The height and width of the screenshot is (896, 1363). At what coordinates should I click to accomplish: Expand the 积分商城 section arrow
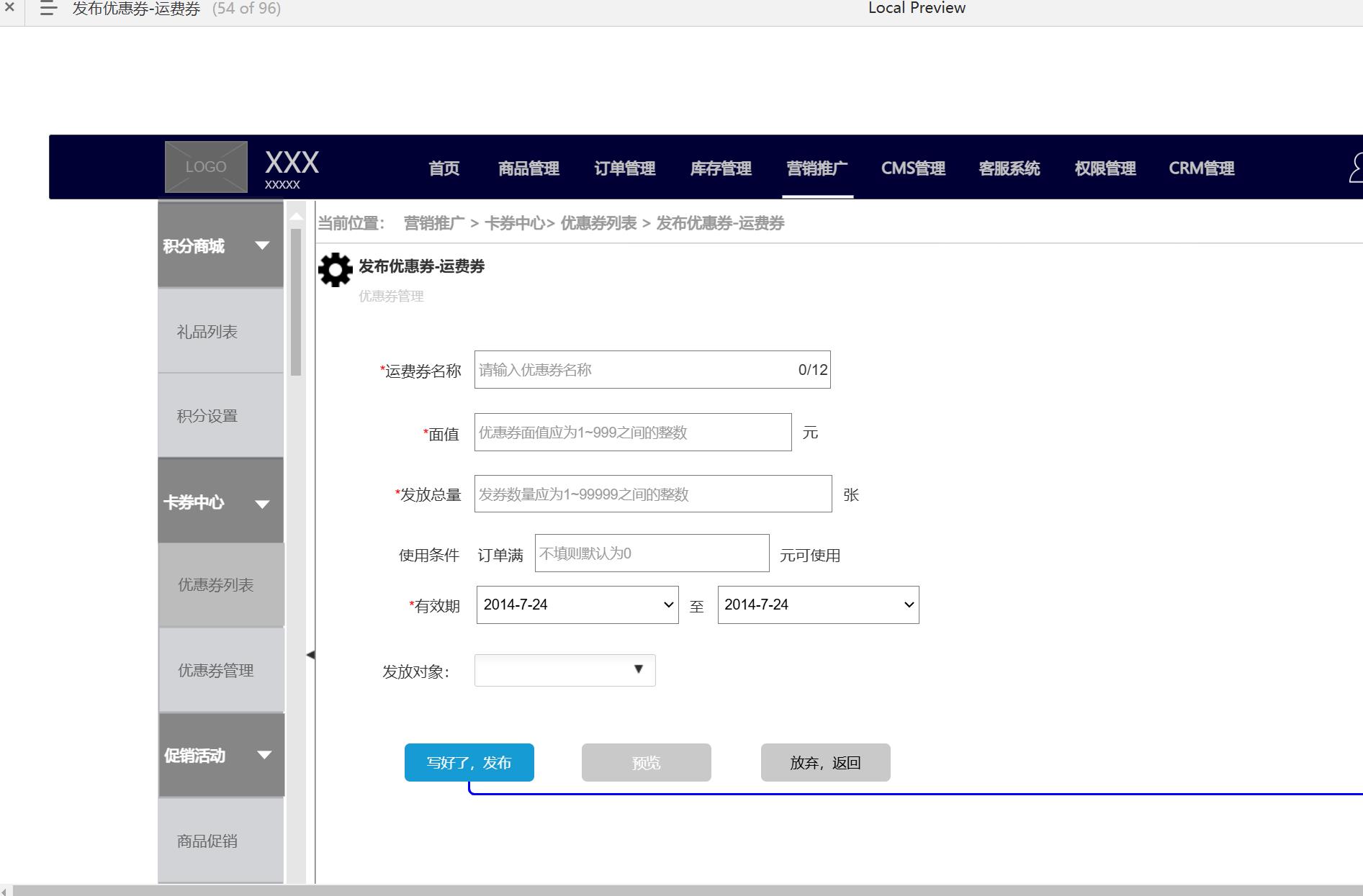point(262,245)
